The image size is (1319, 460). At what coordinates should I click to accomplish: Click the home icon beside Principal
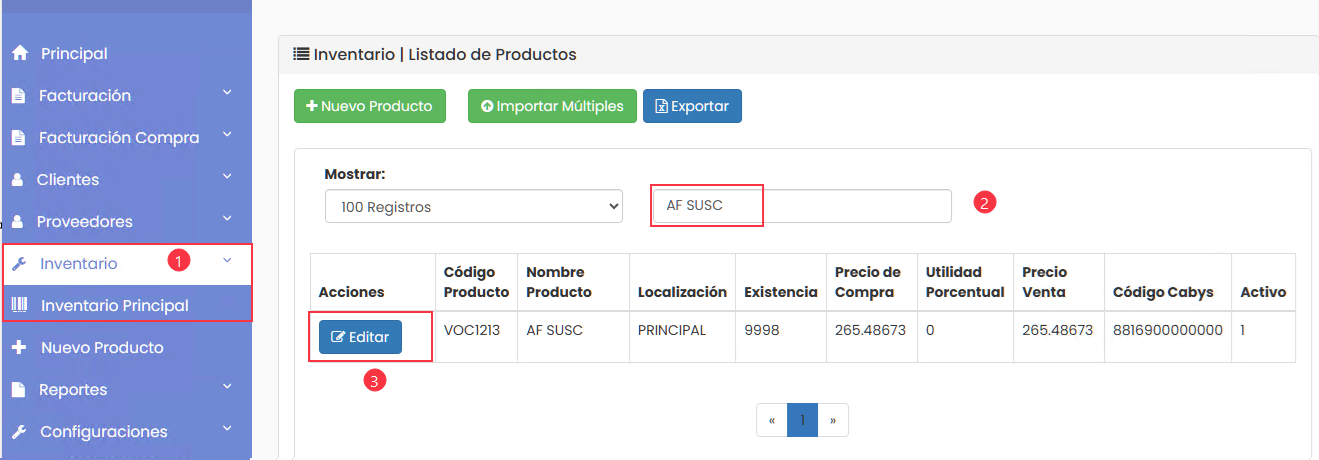(19, 54)
